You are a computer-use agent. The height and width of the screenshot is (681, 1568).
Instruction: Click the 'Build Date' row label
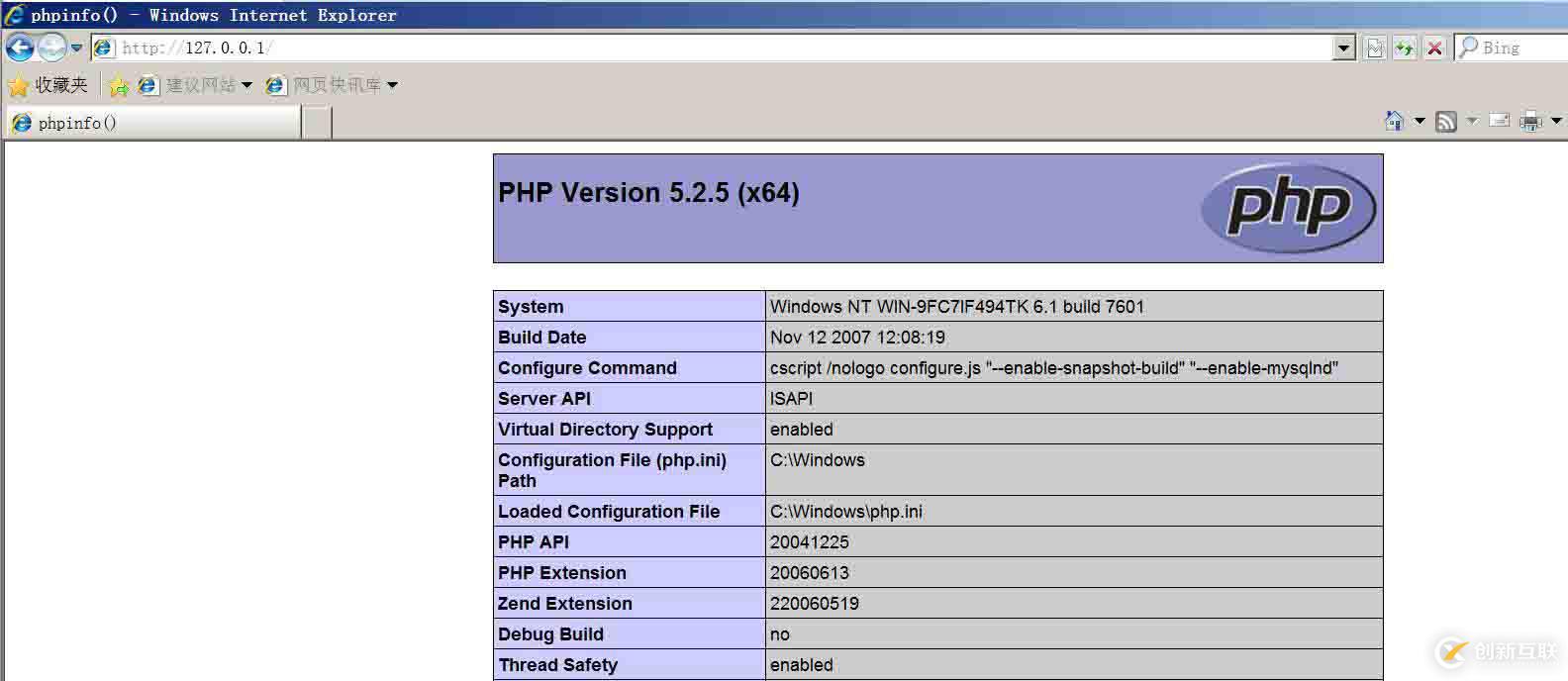click(541, 338)
